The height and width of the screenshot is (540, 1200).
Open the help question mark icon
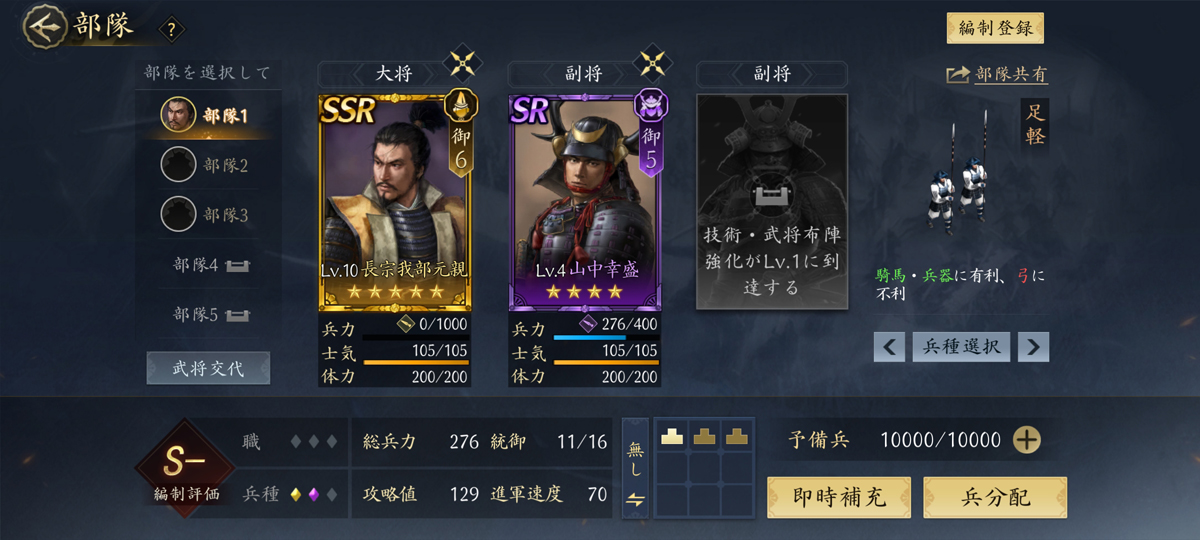[171, 30]
